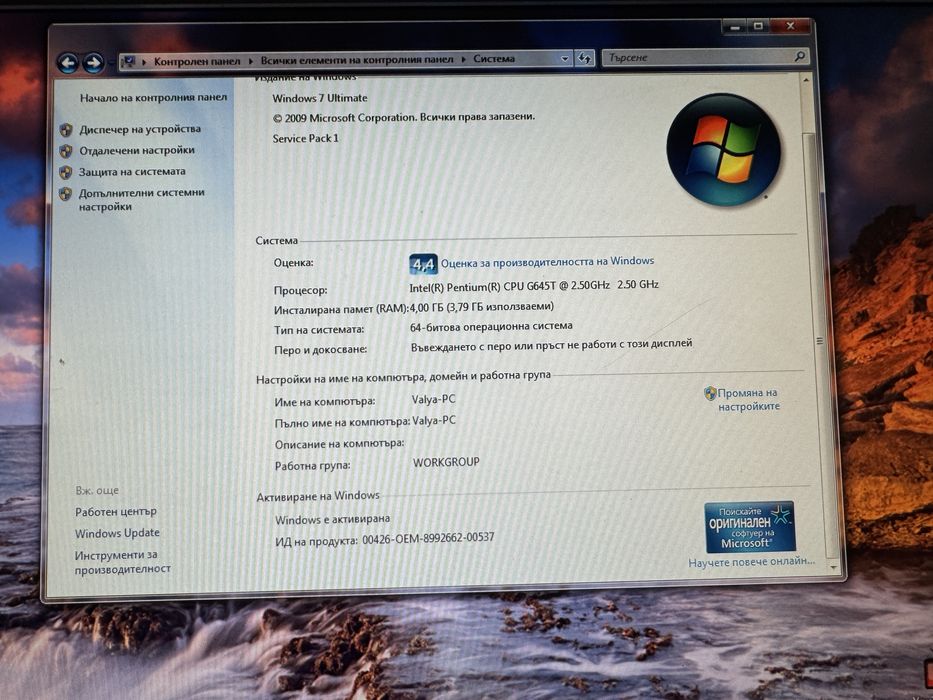Minimize the System window
Image resolution: width=933 pixels, height=700 pixels.
[735, 27]
